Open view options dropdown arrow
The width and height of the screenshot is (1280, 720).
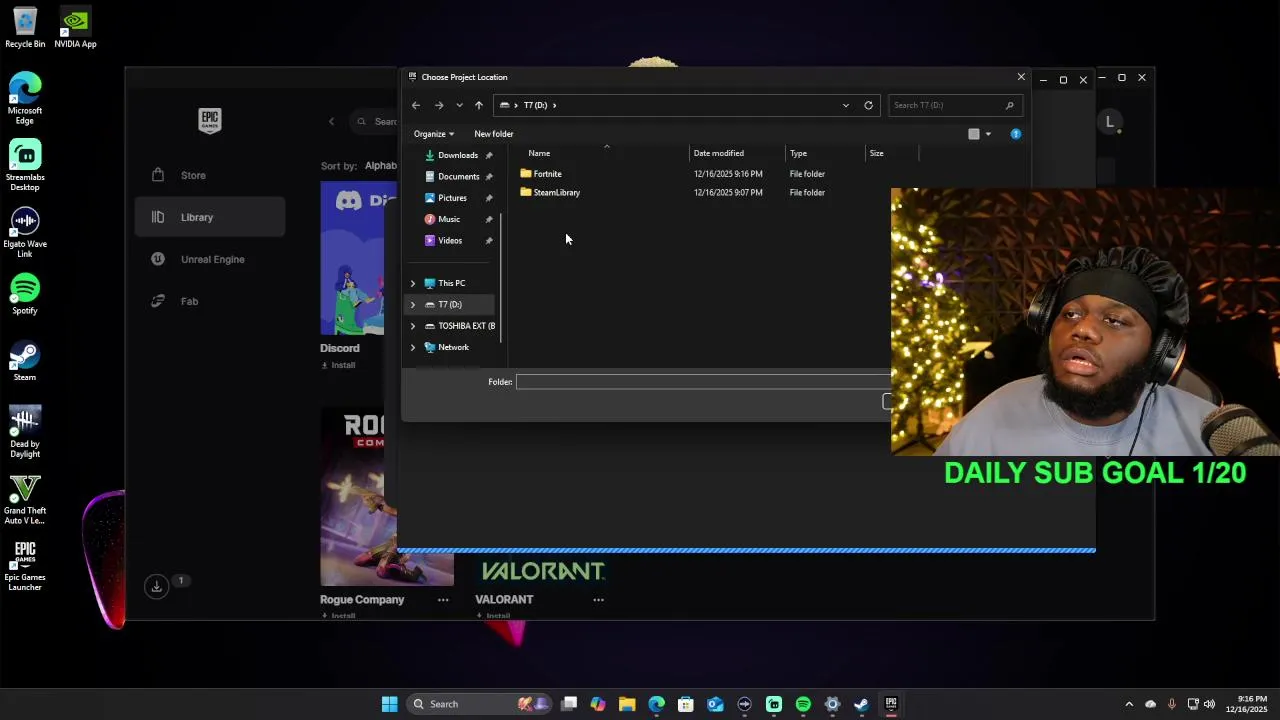[x=988, y=134]
